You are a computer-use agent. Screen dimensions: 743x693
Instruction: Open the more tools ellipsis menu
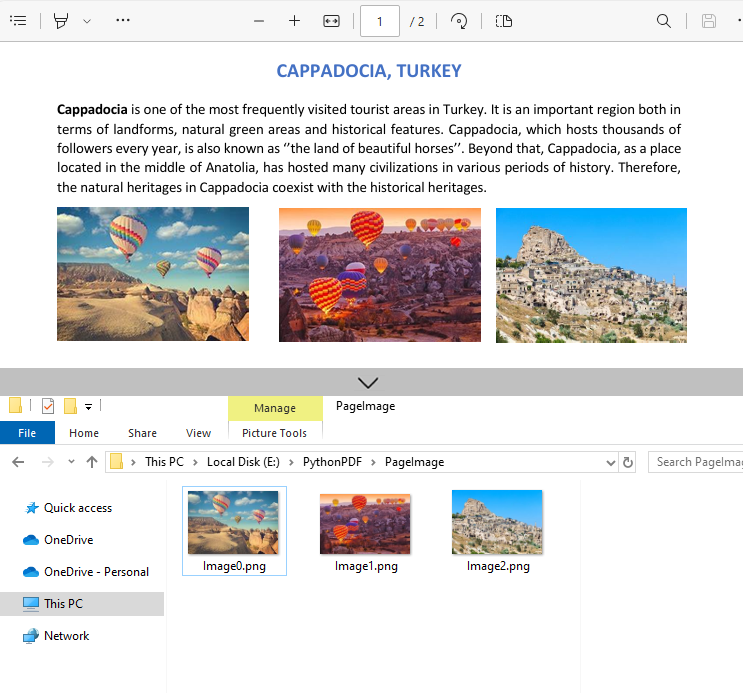pyautogui.click(x=123, y=21)
